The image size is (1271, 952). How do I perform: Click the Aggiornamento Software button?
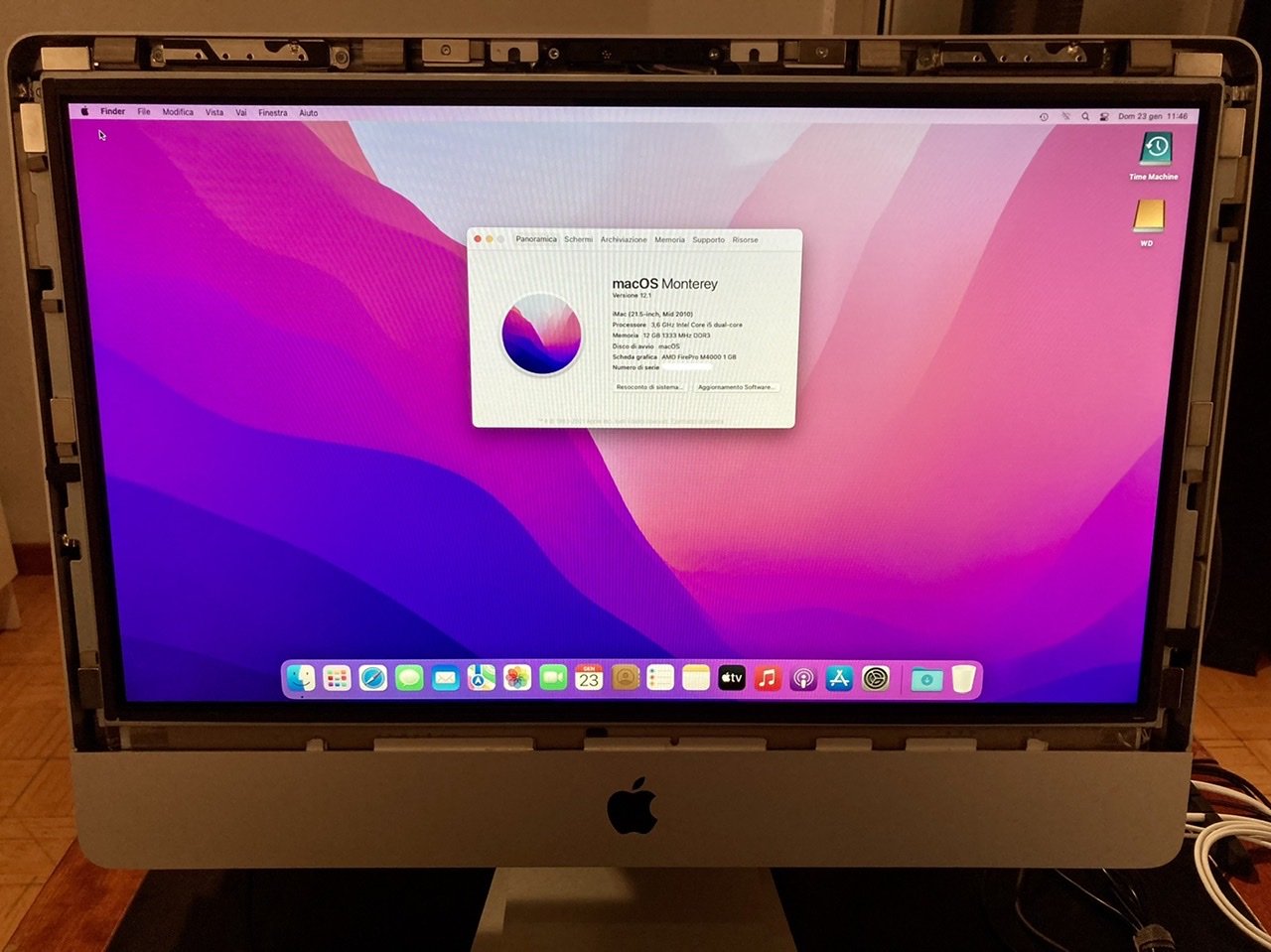coord(736,387)
